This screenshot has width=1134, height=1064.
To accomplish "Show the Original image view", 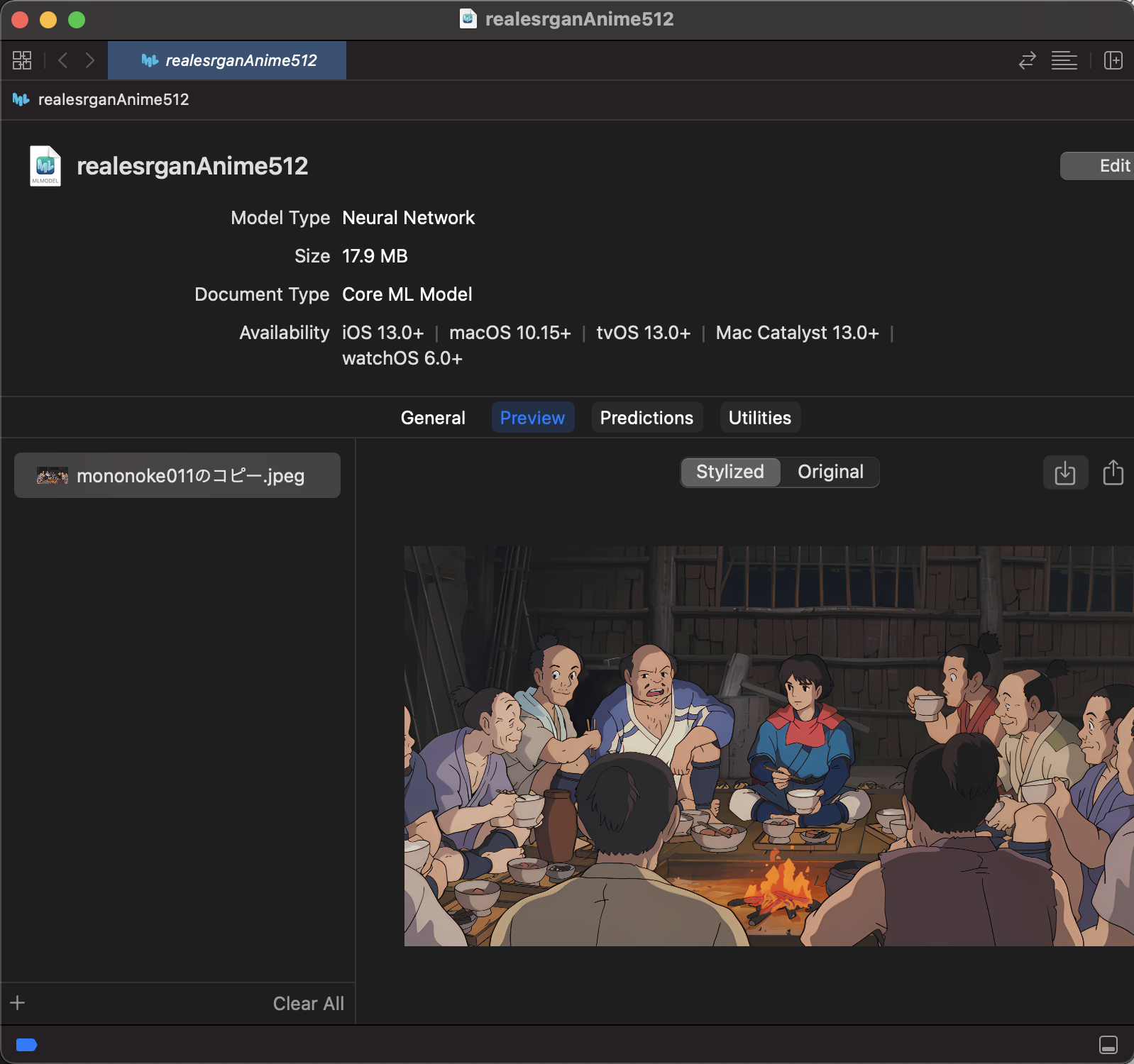I will (x=830, y=472).
